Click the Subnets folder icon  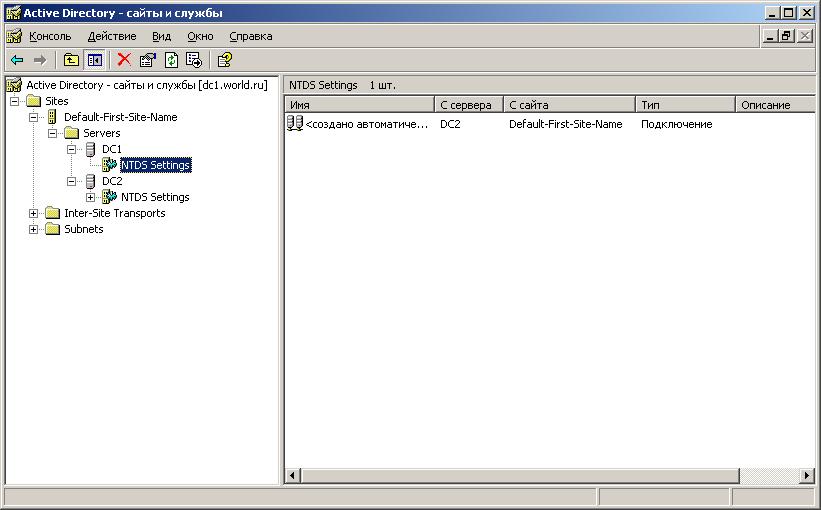point(52,229)
